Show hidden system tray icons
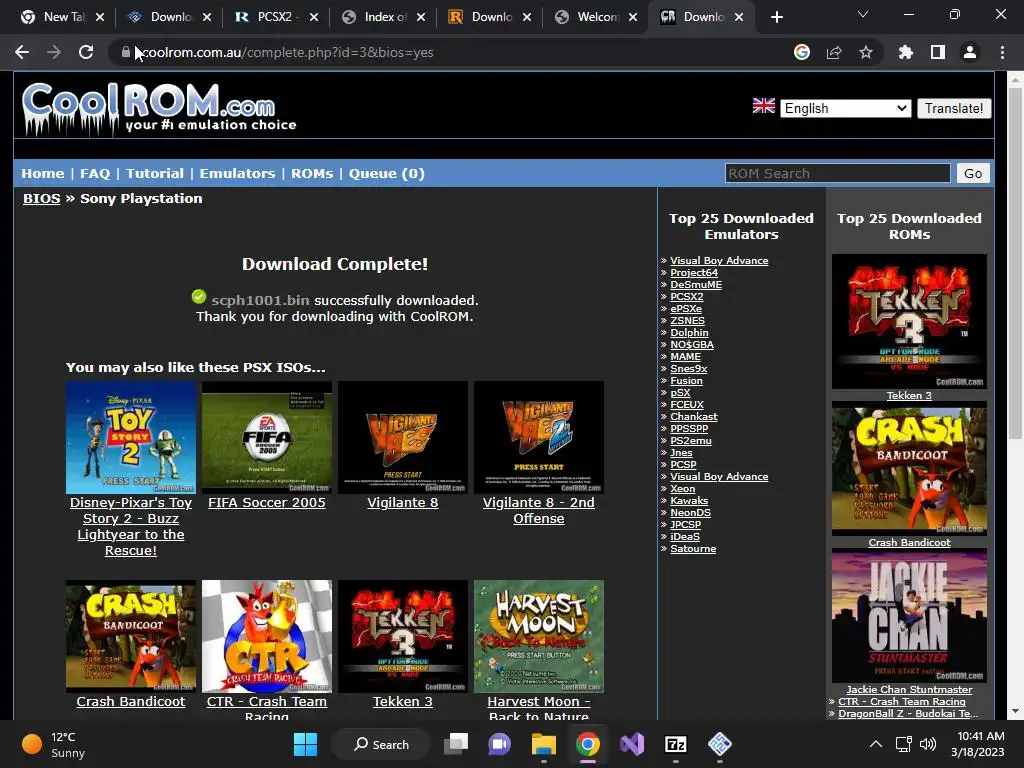Image resolution: width=1024 pixels, height=768 pixels. tap(876, 744)
